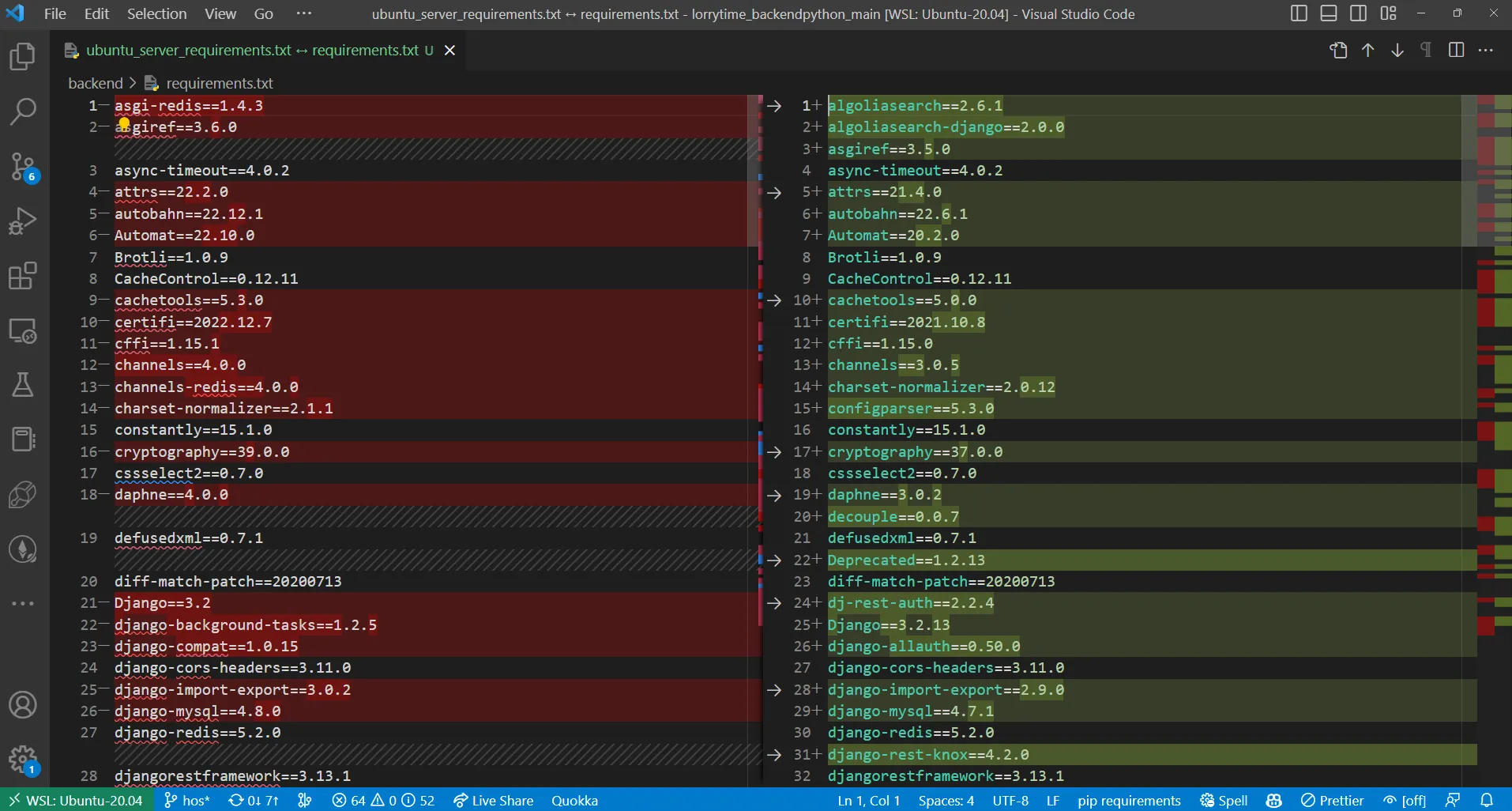Click the feedback status bar icon

[x=1453, y=800]
